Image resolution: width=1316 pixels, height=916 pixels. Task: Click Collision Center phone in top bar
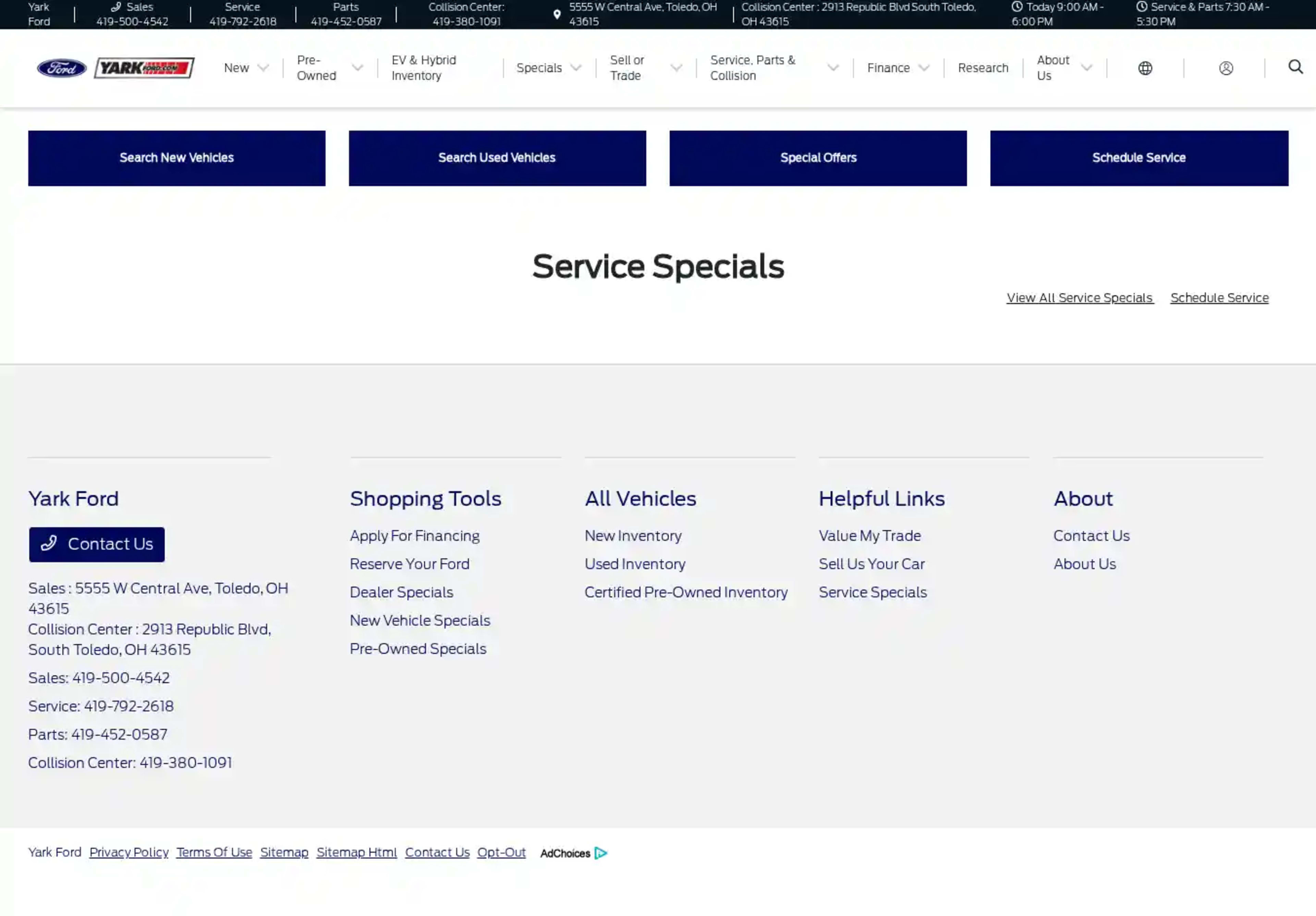[x=466, y=21]
